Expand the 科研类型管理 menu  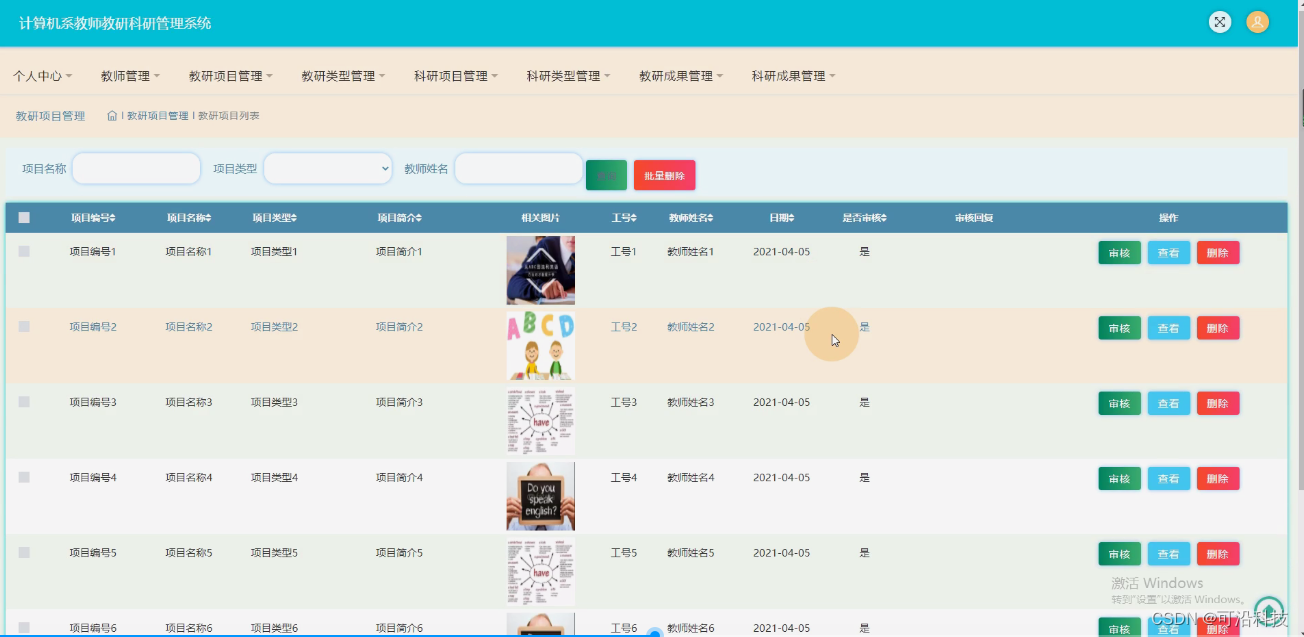tap(568, 76)
